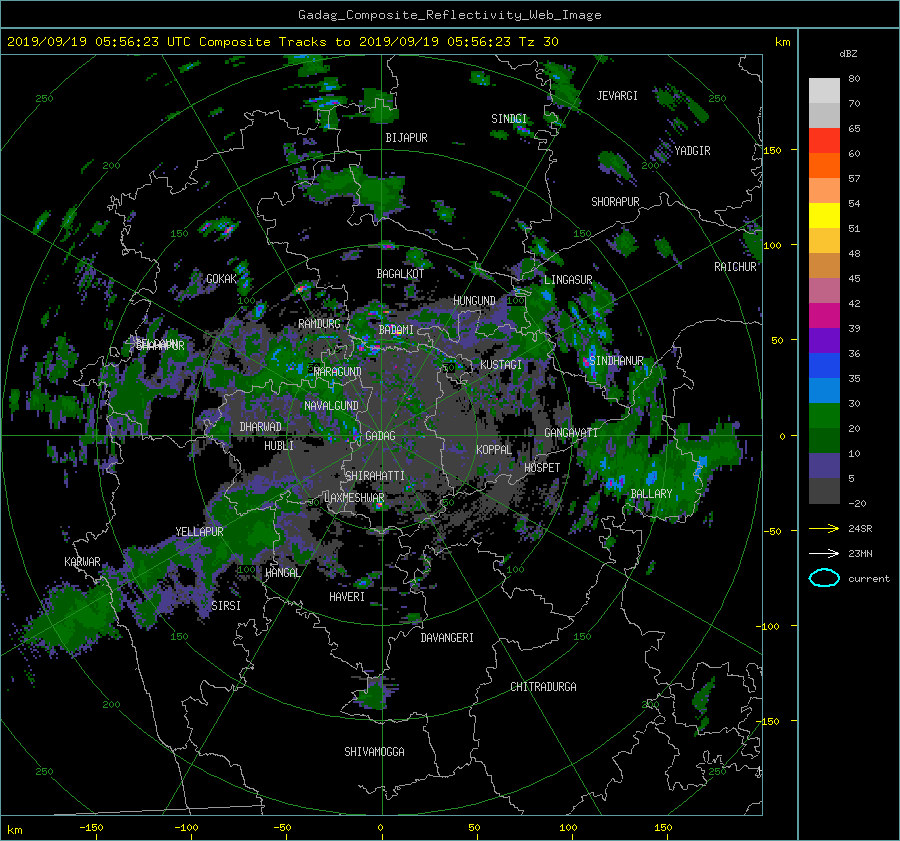This screenshot has width=900, height=841.
Task: Click the HUBLI city label
Action: point(279,445)
